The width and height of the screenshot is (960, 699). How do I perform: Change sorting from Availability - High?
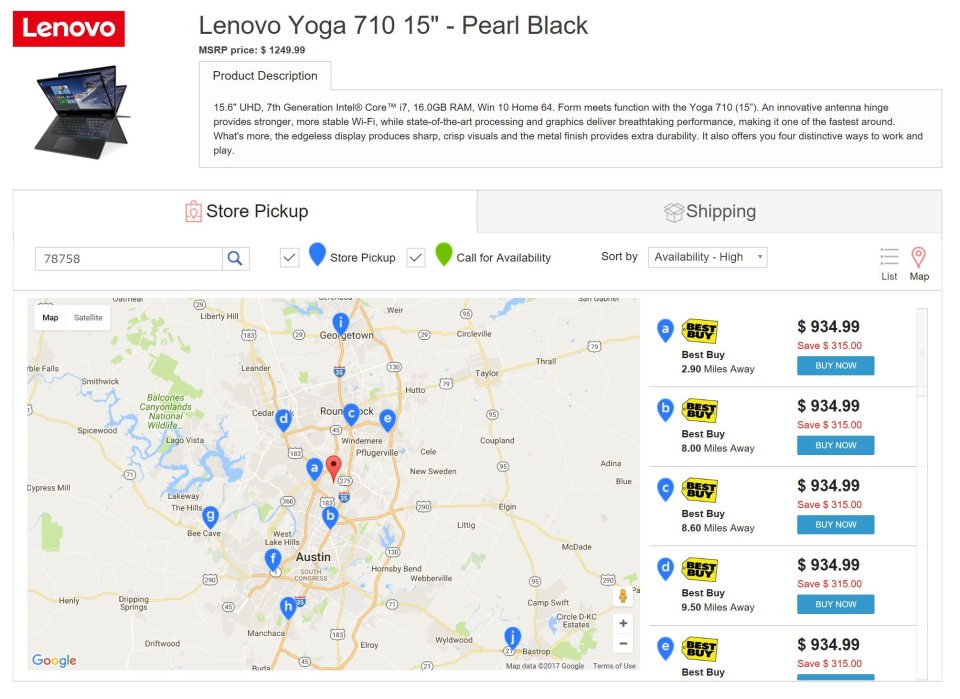point(707,256)
